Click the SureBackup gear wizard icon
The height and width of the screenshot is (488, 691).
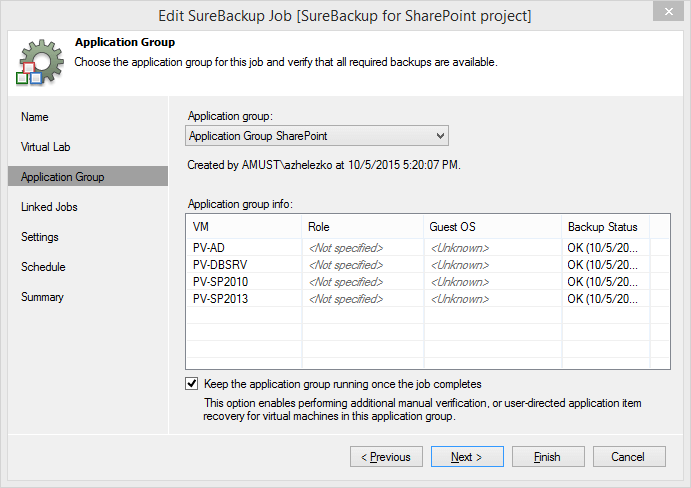click(40, 62)
